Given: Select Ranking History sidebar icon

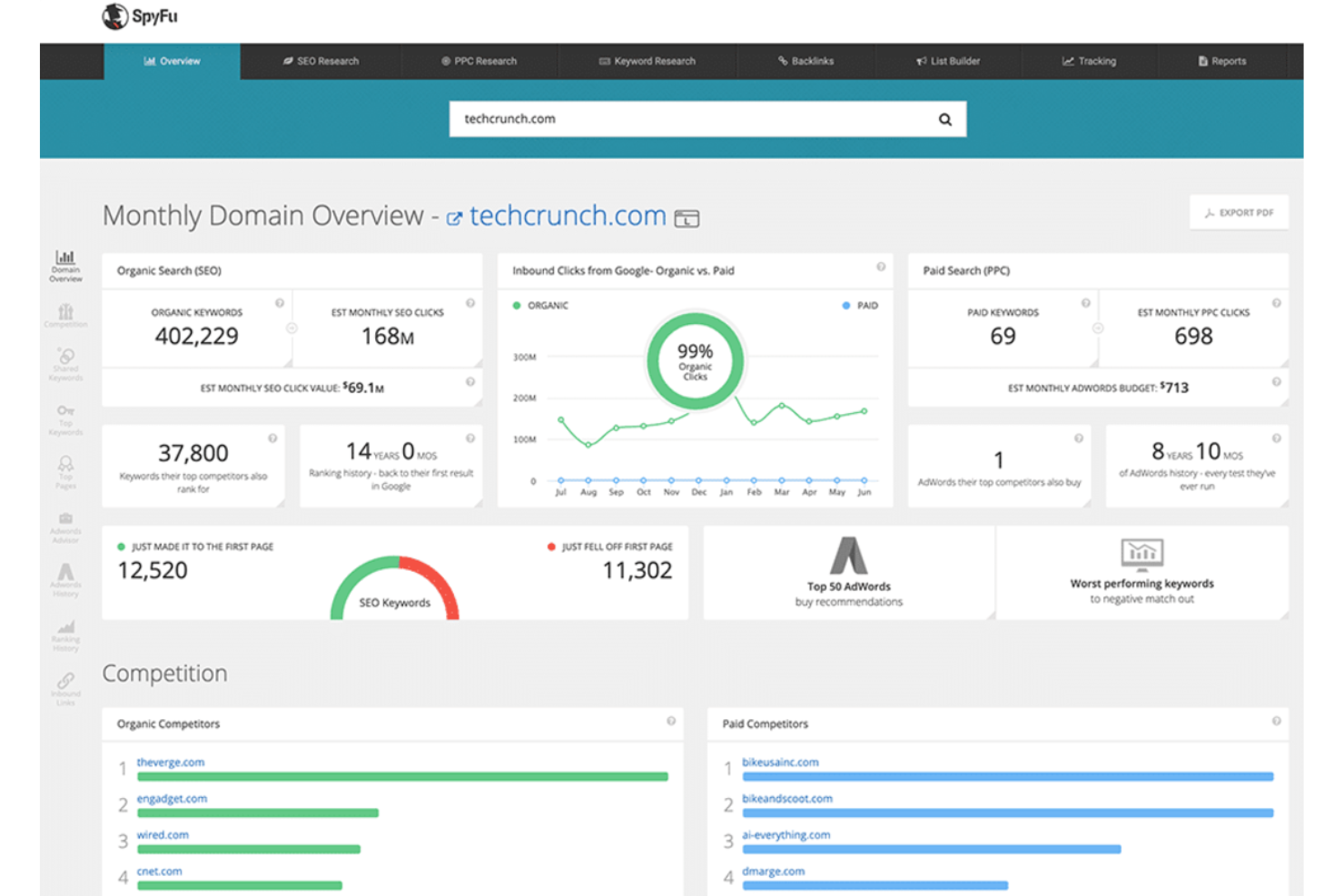Looking at the screenshot, I should (x=65, y=635).
